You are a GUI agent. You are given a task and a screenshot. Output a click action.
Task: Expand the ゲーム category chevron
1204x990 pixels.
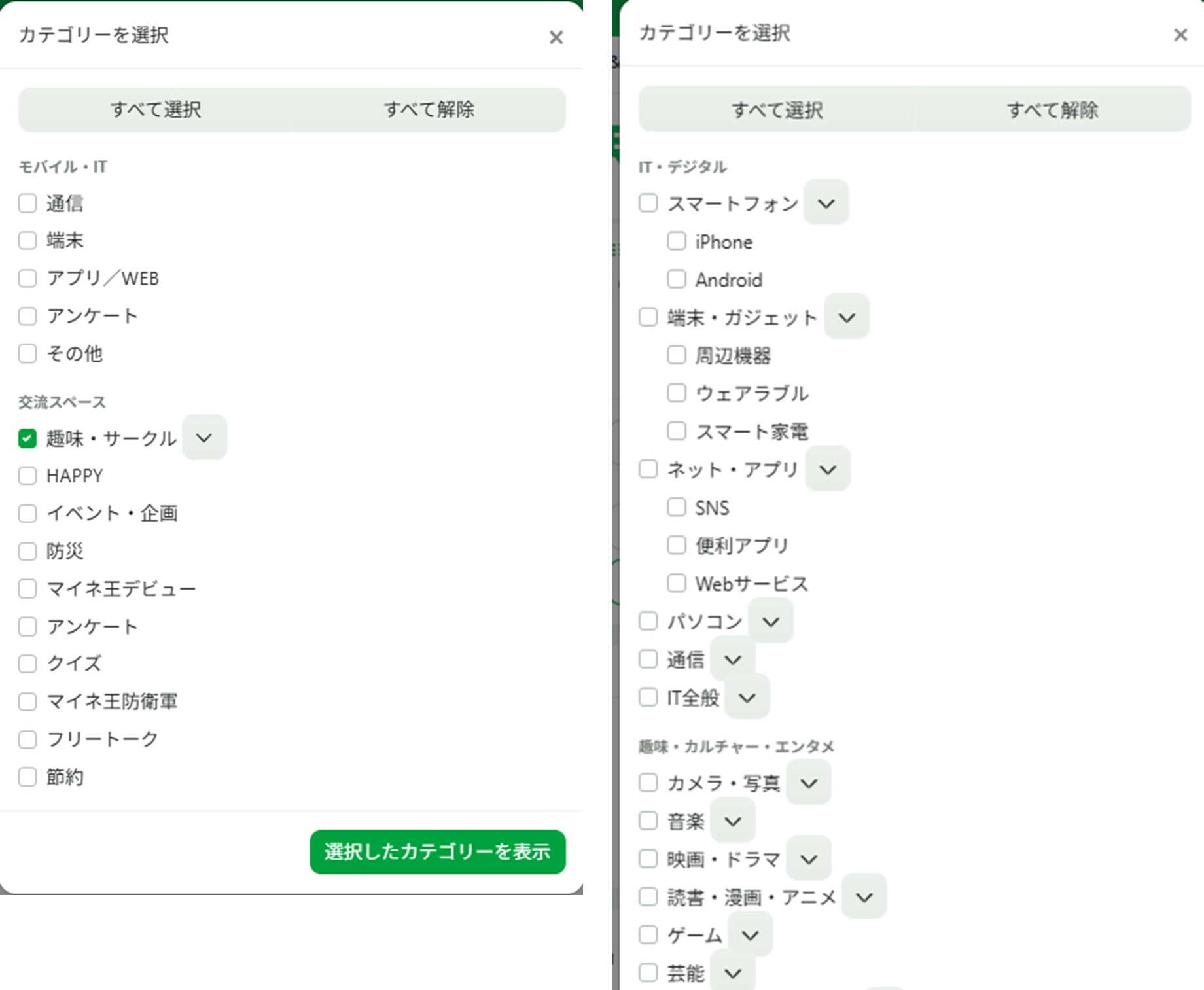tap(750, 935)
